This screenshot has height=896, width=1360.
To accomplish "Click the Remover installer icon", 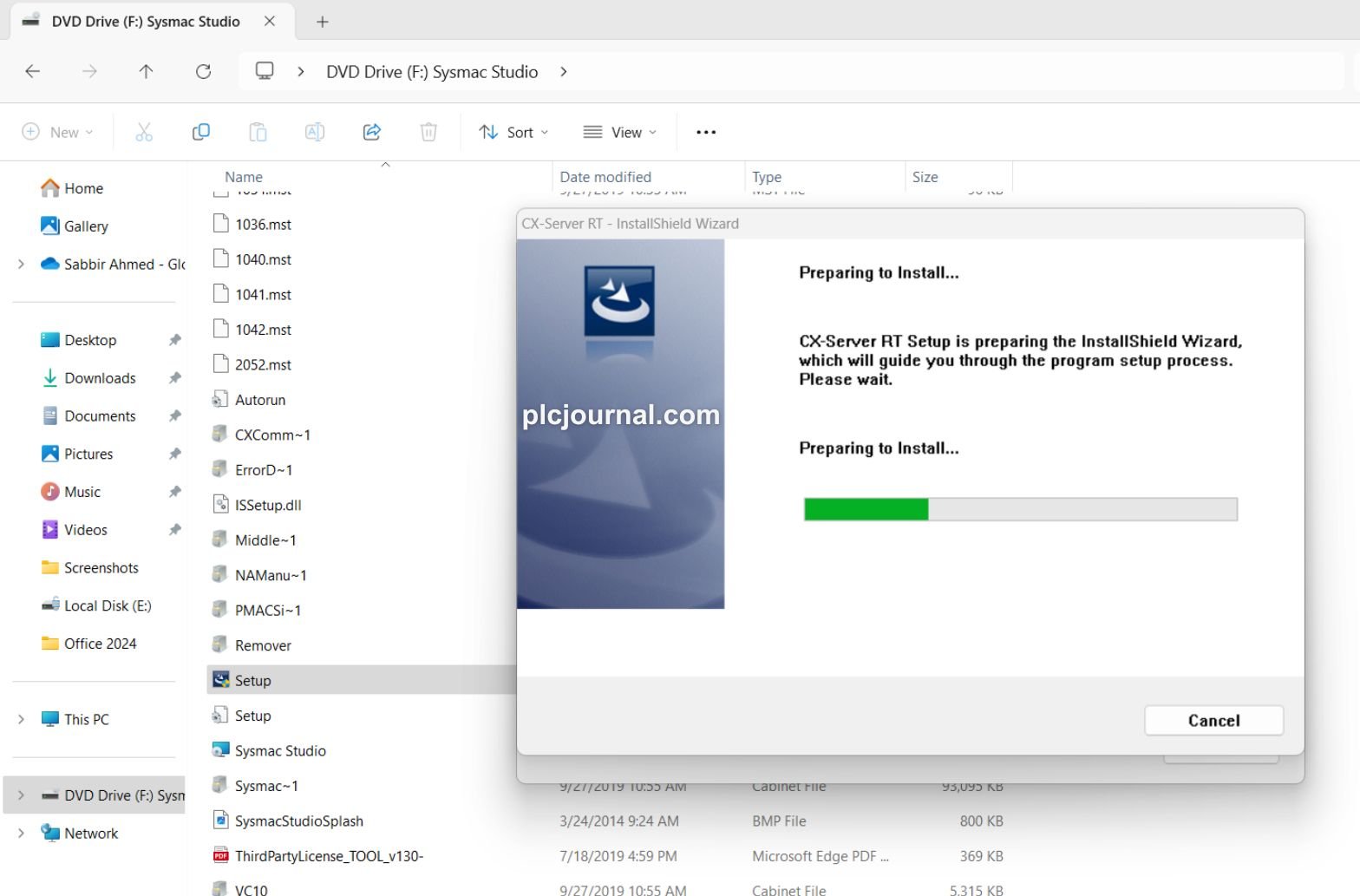I will [220, 645].
